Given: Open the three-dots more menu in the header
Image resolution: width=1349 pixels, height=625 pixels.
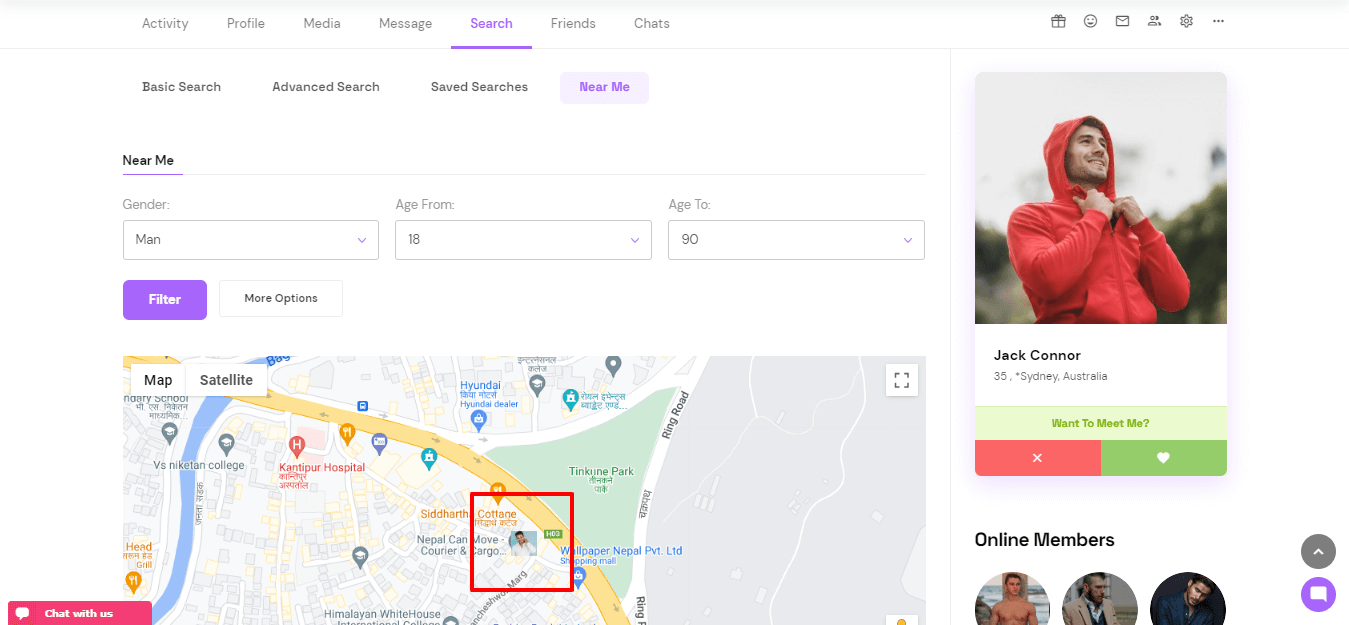Looking at the screenshot, I should coord(1218,21).
